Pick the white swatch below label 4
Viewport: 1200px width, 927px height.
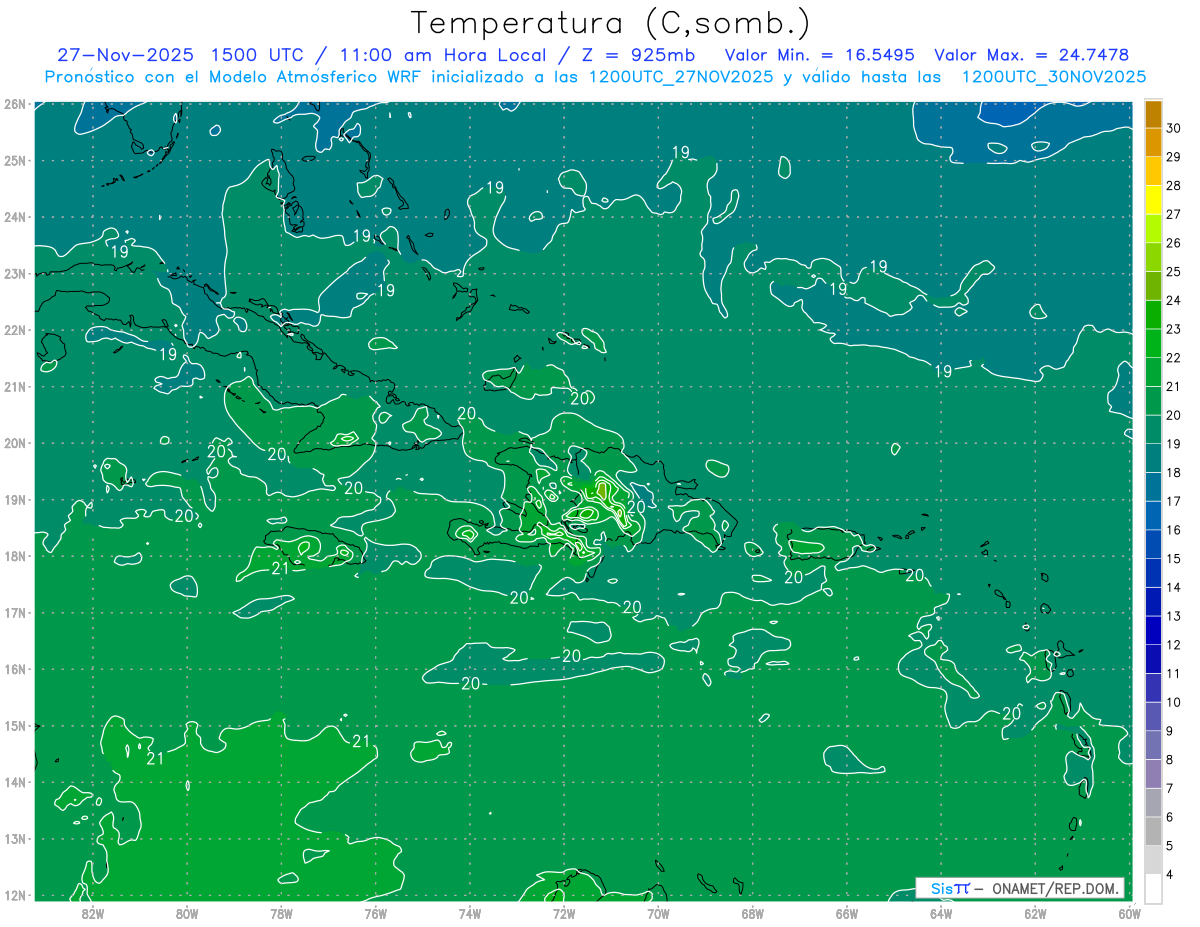pyautogui.click(x=1153, y=888)
